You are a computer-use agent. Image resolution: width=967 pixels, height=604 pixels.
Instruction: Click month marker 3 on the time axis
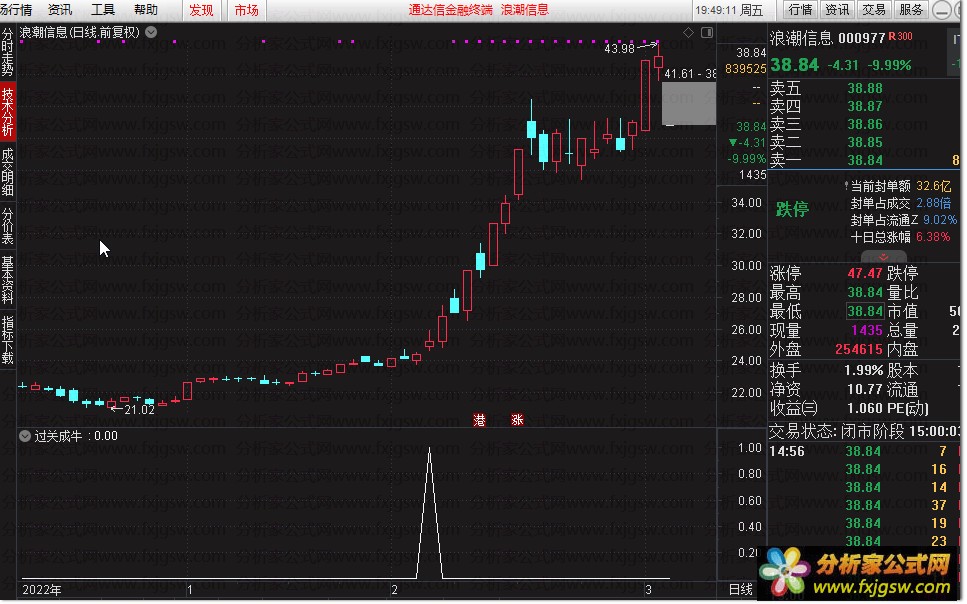point(648,590)
